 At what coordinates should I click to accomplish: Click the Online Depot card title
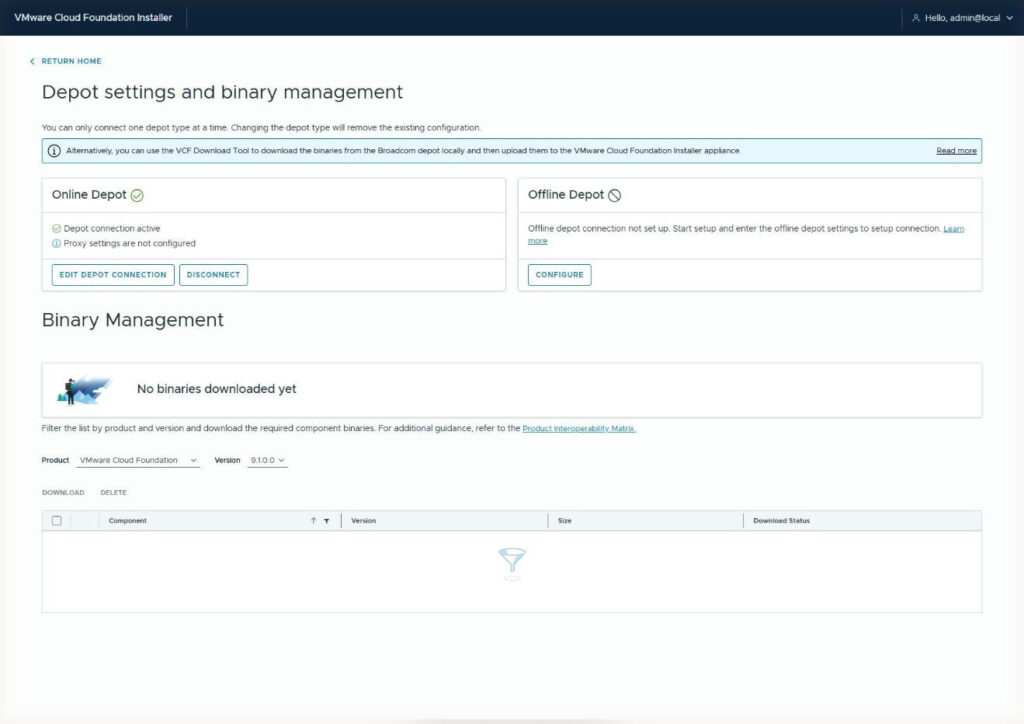(89, 195)
